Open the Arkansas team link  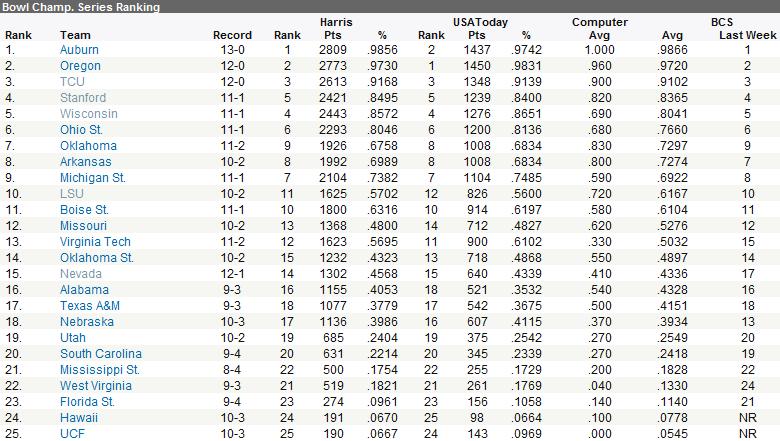pyautogui.click(x=86, y=161)
